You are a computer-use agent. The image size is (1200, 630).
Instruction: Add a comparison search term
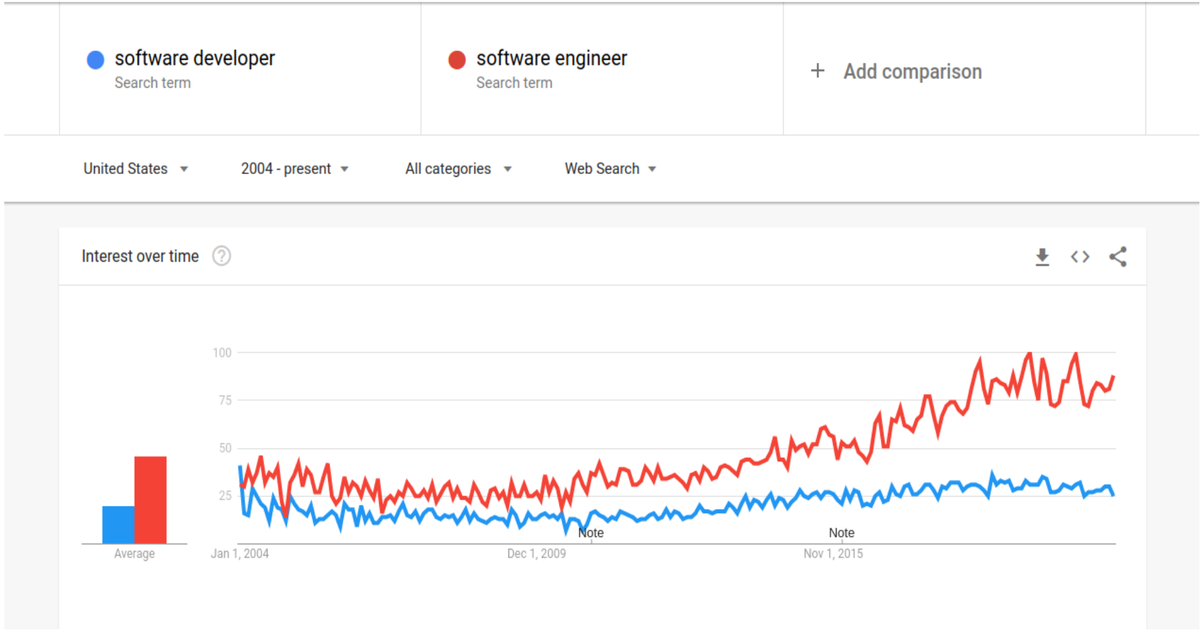point(912,71)
